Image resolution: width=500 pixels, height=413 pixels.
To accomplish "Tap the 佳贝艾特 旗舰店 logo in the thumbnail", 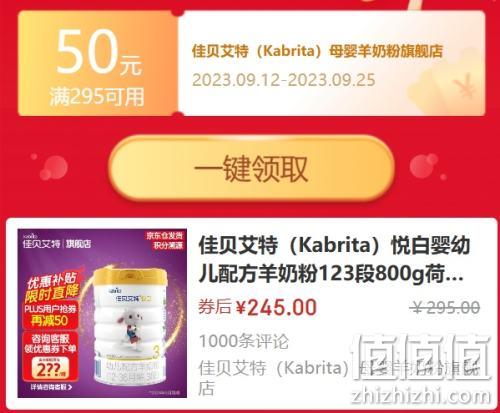I will (x=57, y=242).
